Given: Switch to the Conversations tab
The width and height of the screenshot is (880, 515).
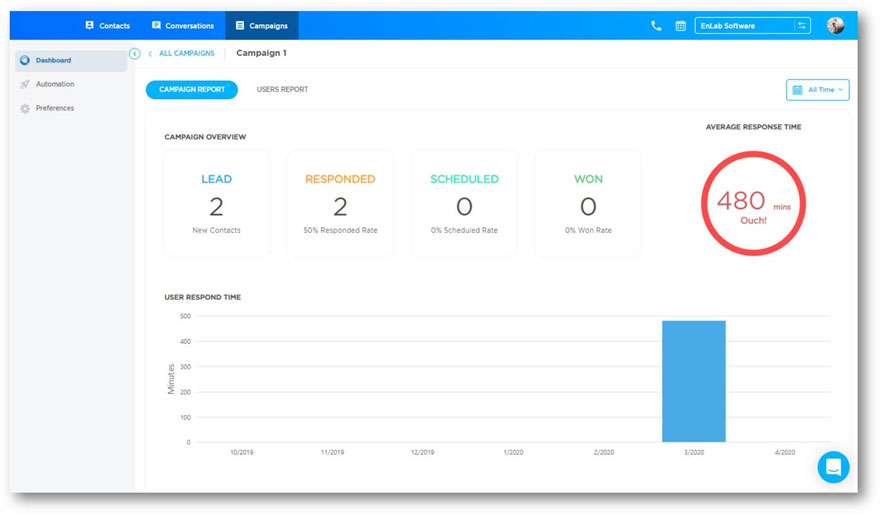Looking at the screenshot, I should pyautogui.click(x=182, y=26).
